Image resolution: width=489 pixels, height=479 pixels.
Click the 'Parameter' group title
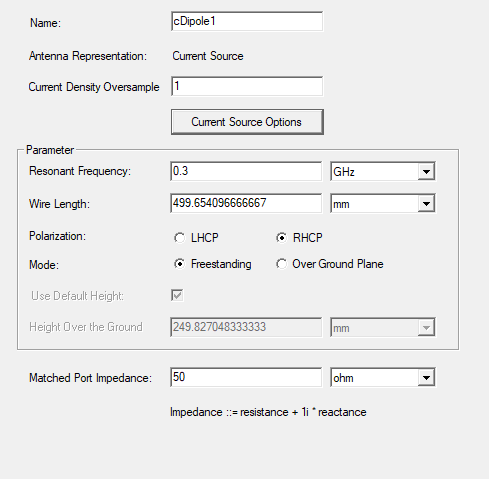(x=50, y=150)
